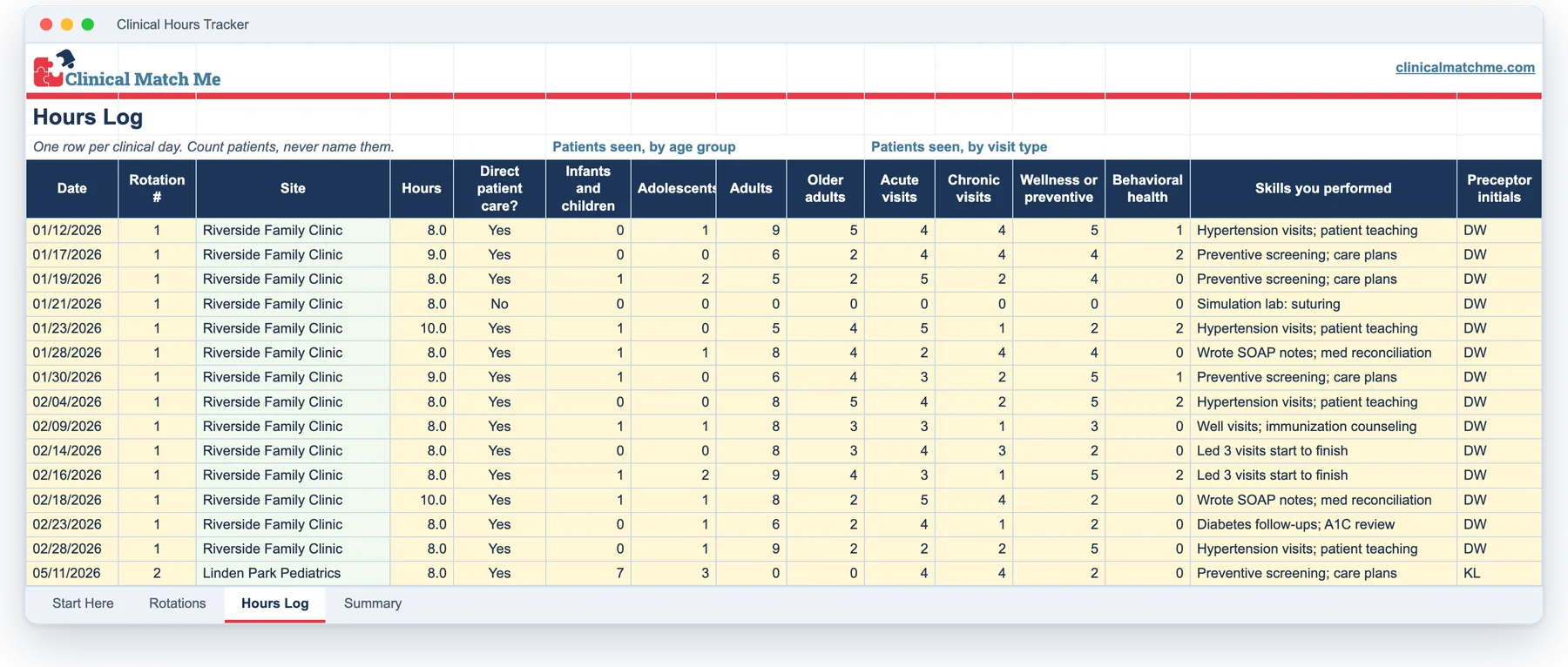Select the KL preceptor initials cell

pos(1499,573)
